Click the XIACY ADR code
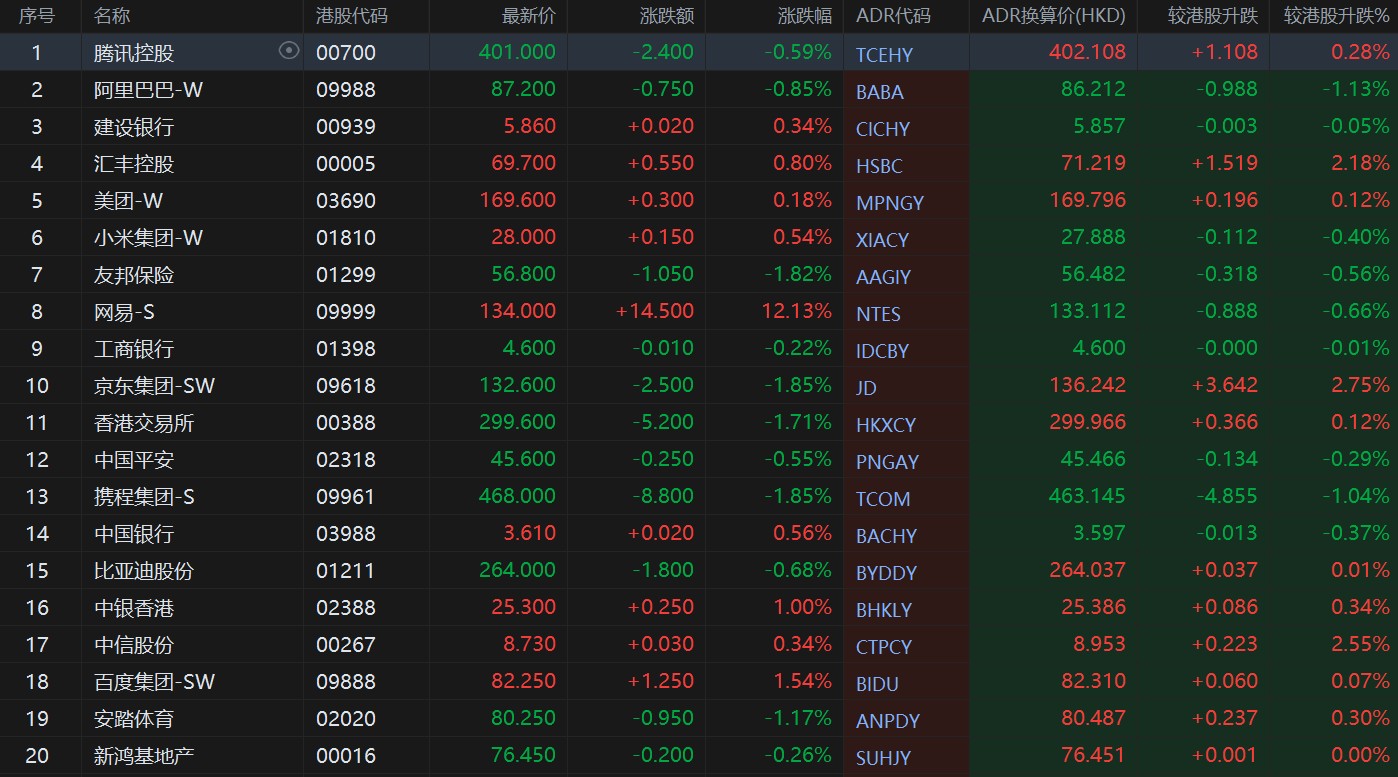This screenshot has width=1398, height=777. click(x=882, y=240)
